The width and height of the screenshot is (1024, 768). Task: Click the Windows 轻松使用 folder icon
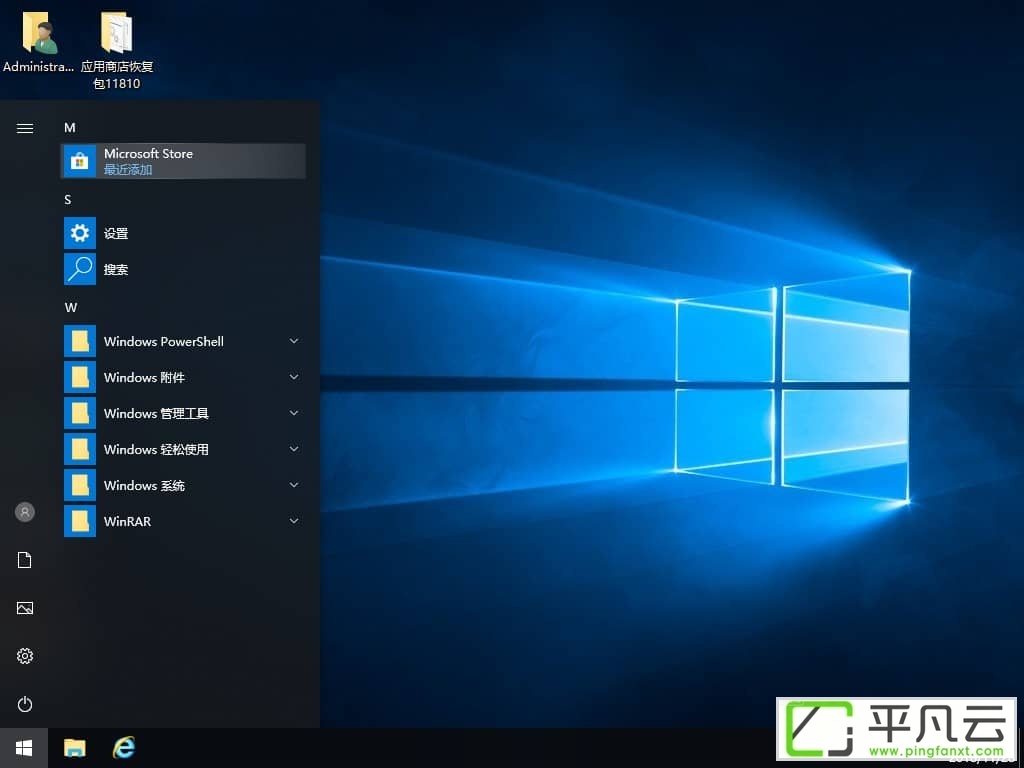pyautogui.click(x=80, y=449)
